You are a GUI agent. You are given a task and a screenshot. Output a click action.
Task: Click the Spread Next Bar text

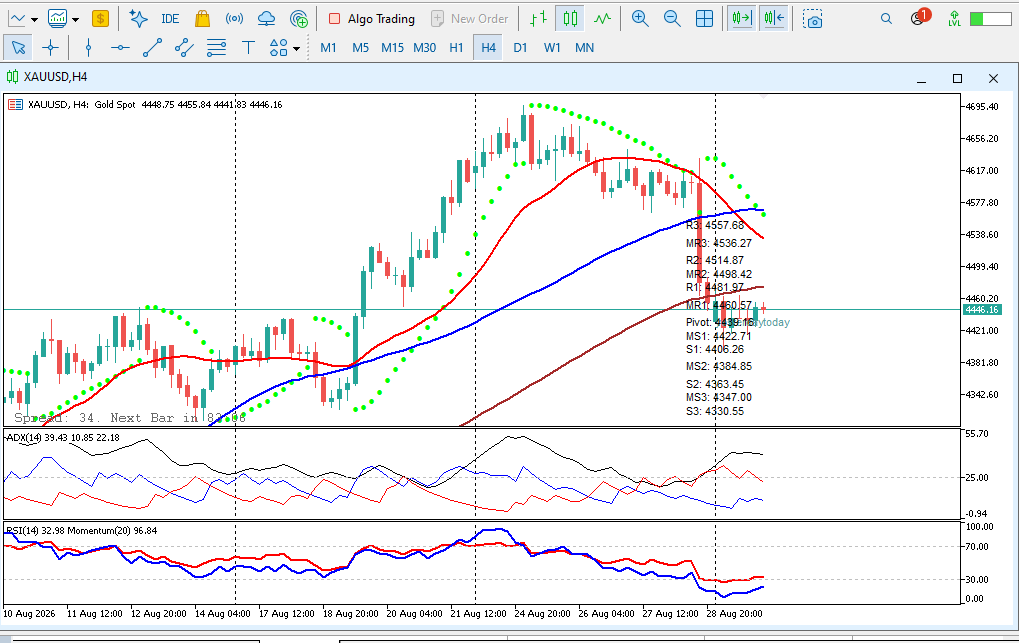pos(130,418)
